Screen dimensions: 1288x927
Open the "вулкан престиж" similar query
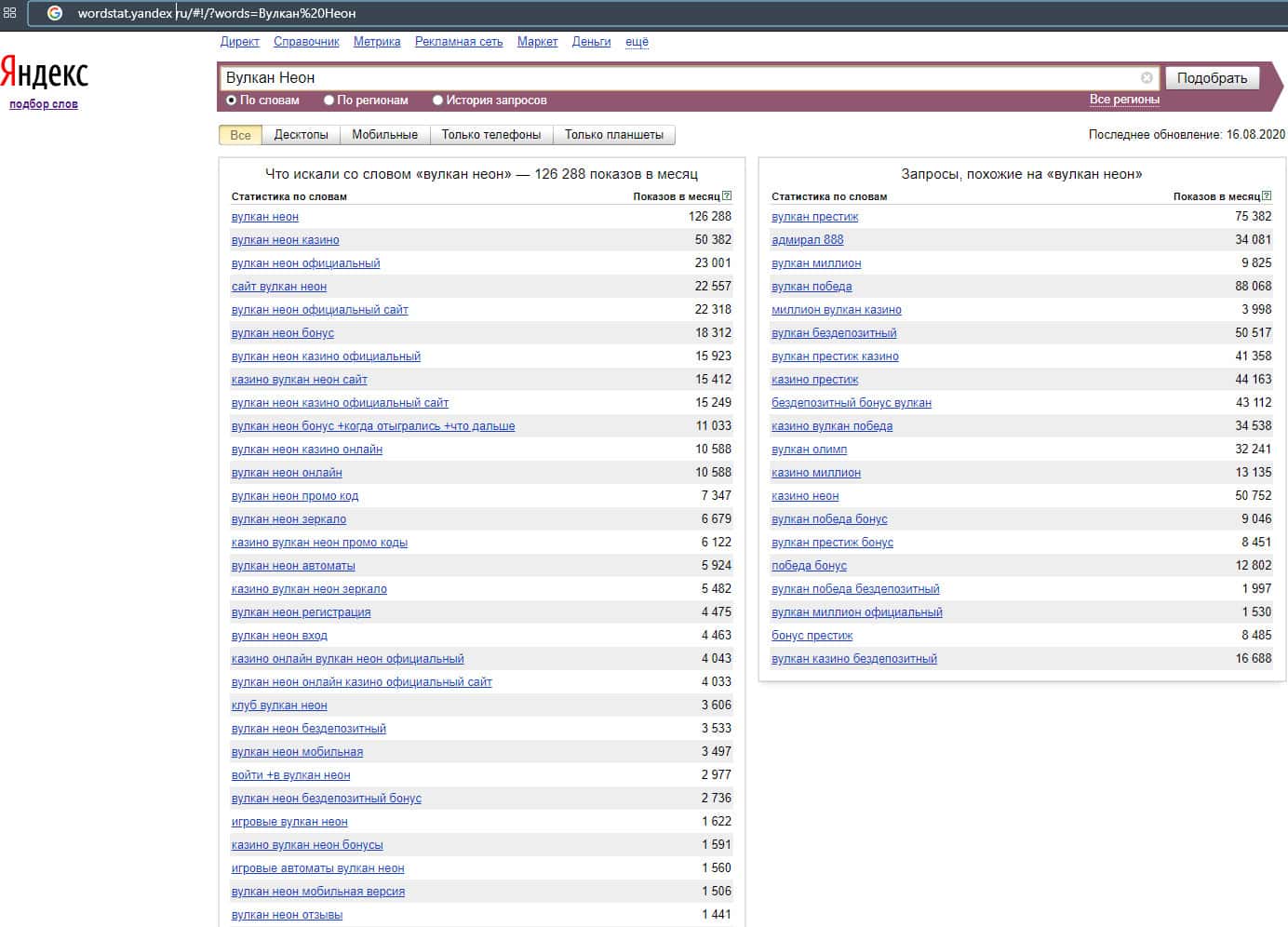[814, 217]
